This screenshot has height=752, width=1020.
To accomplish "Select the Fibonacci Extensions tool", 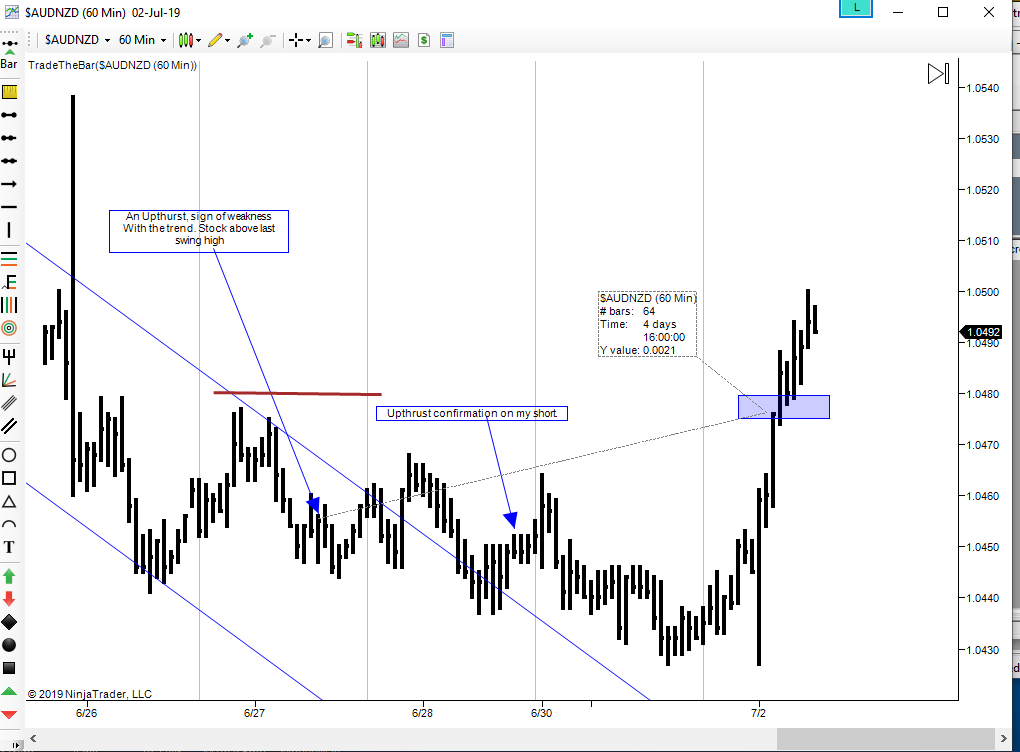I will click(x=9, y=282).
